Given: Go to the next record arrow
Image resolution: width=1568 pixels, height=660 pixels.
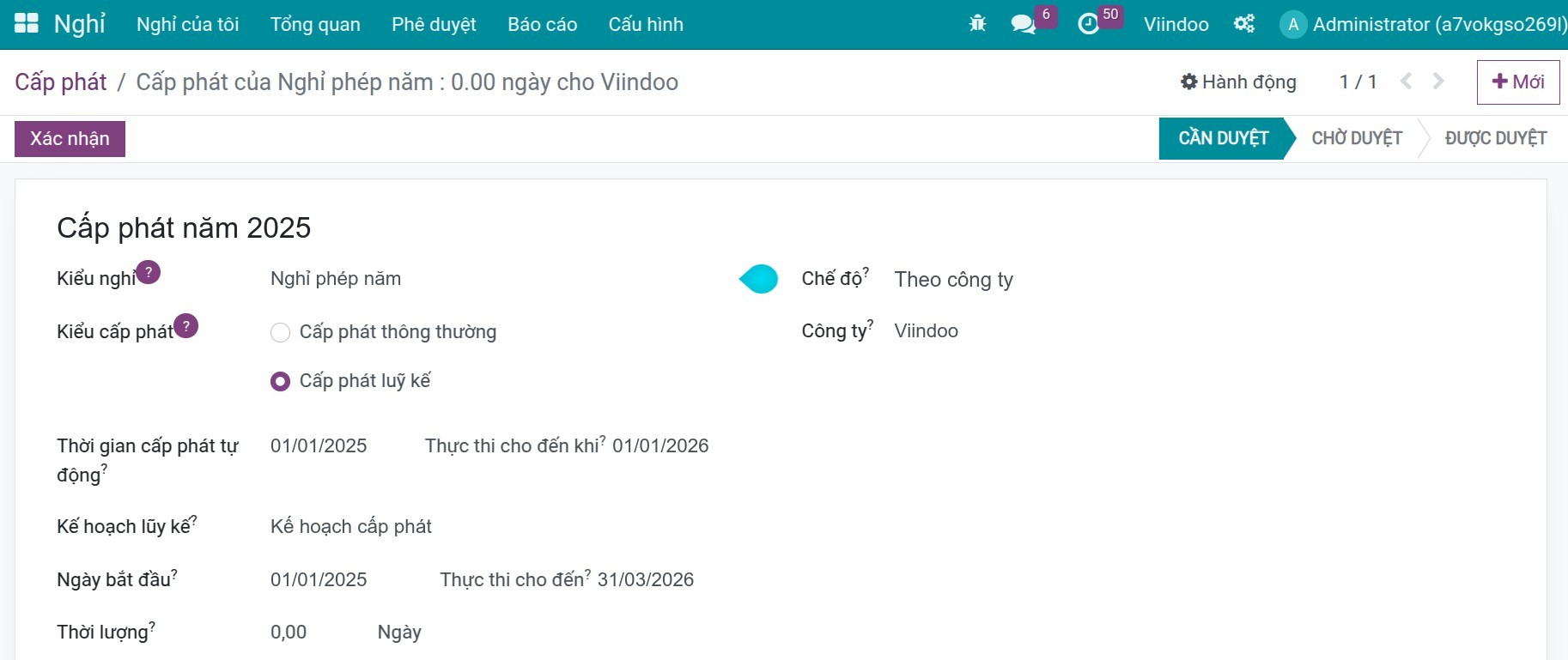Looking at the screenshot, I should click(x=1438, y=82).
